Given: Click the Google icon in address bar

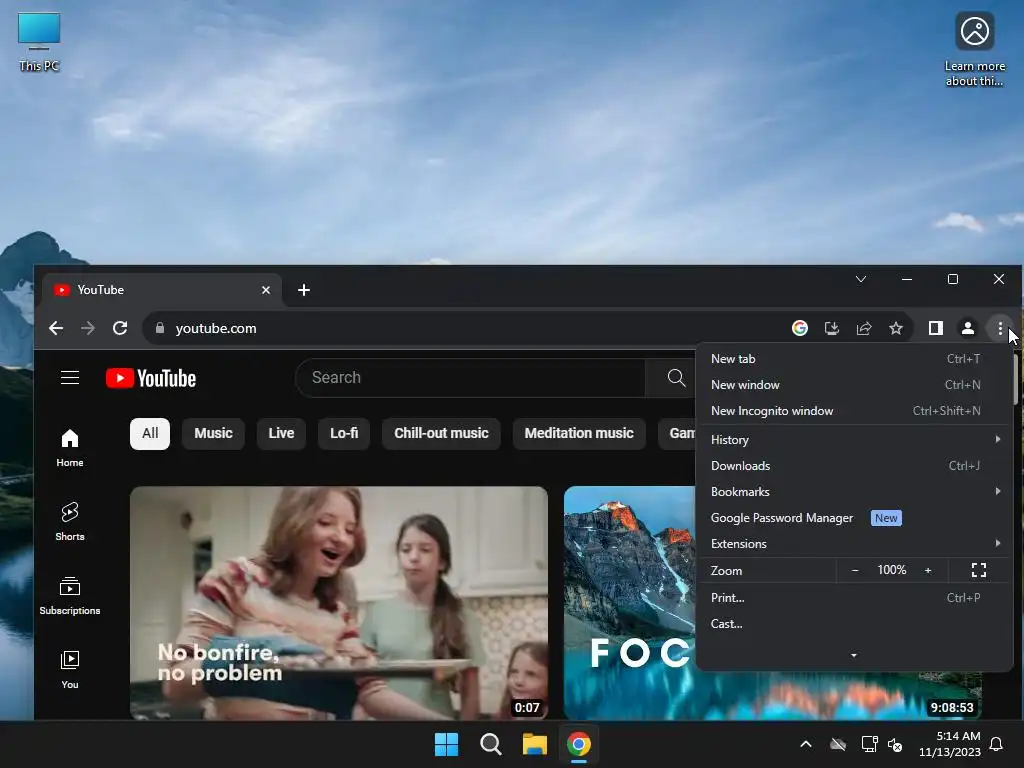Looking at the screenshot, I should [x=799, y=328].
